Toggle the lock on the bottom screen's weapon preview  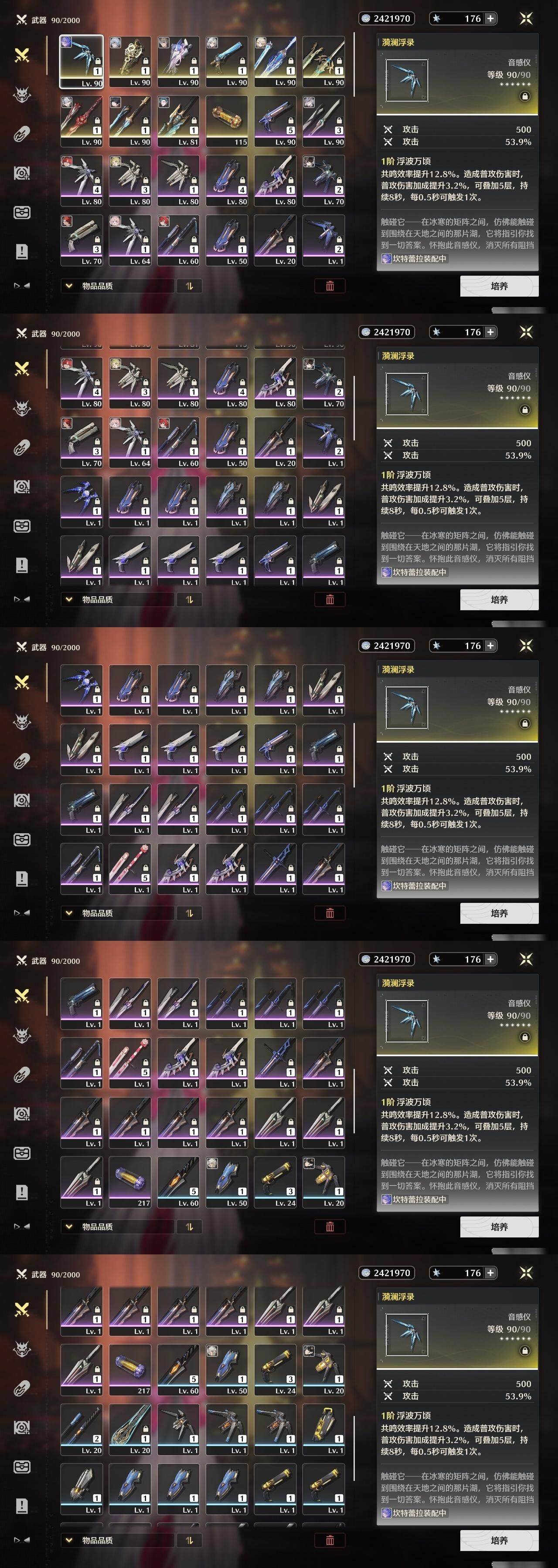point(524,1351)
